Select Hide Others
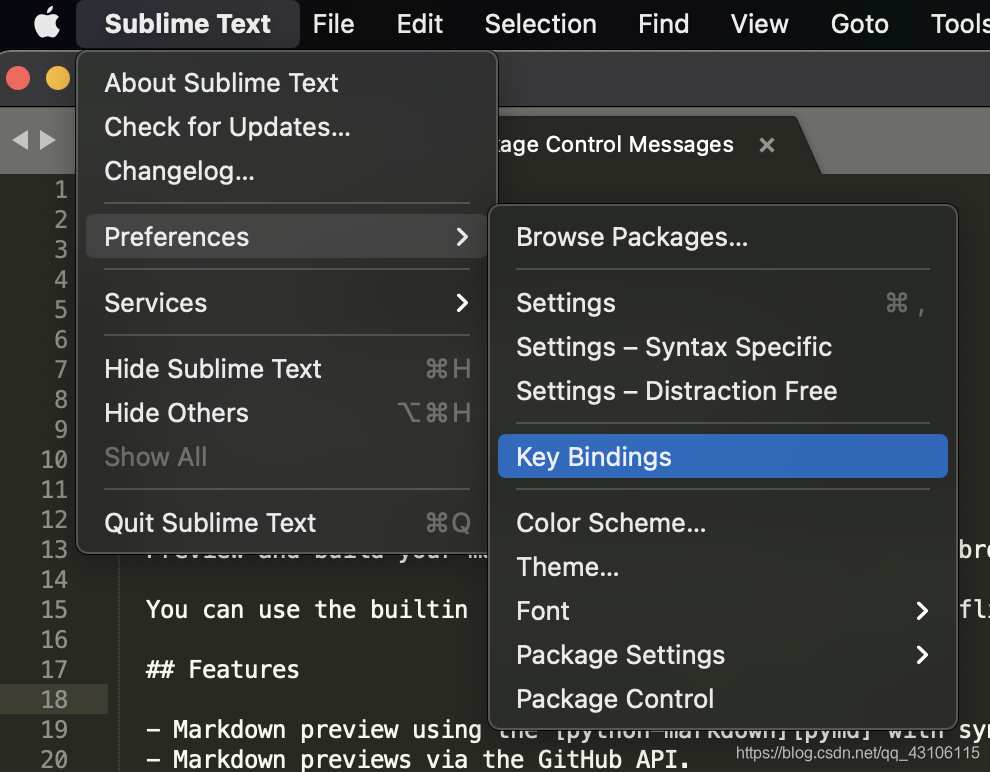This screenshot has width=990, height=772. coord(175,413)
